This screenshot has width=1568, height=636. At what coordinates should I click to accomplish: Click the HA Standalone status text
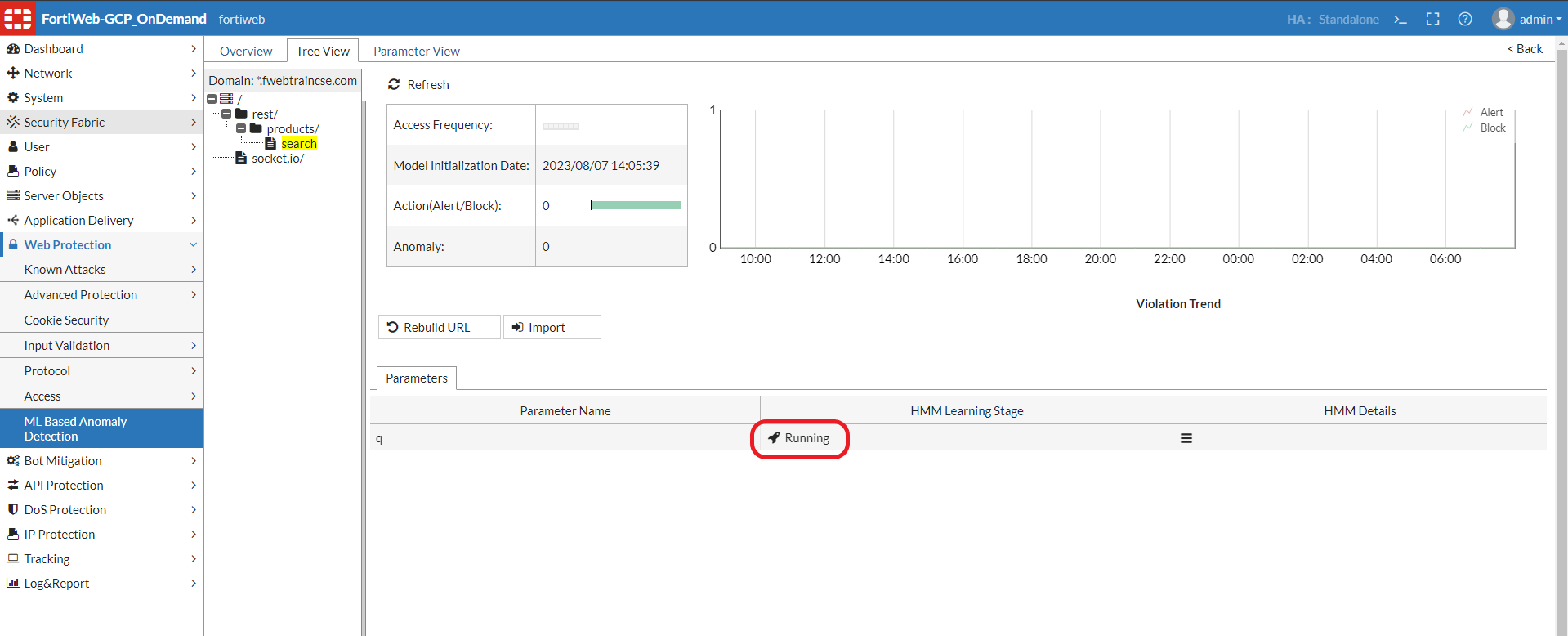point(1333,20)
